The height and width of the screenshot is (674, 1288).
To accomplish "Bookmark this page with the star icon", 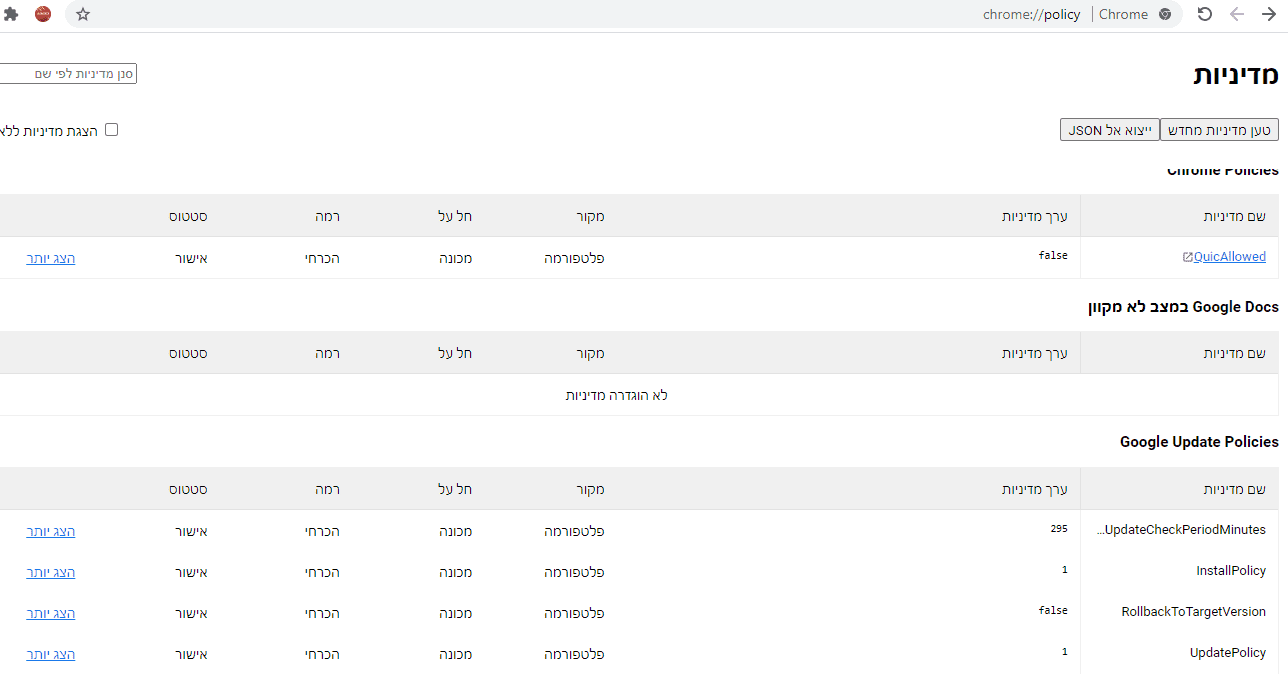I will coord(83,14).
